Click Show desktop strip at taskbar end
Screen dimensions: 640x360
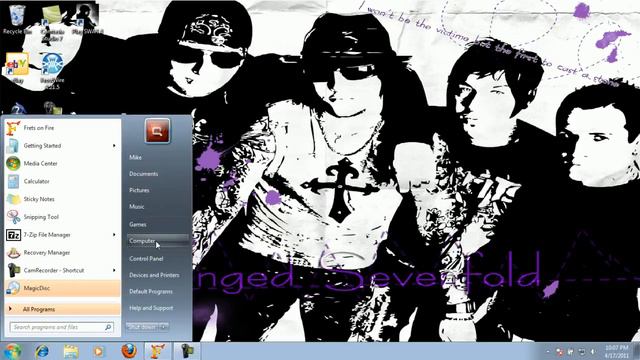(636, 351)
